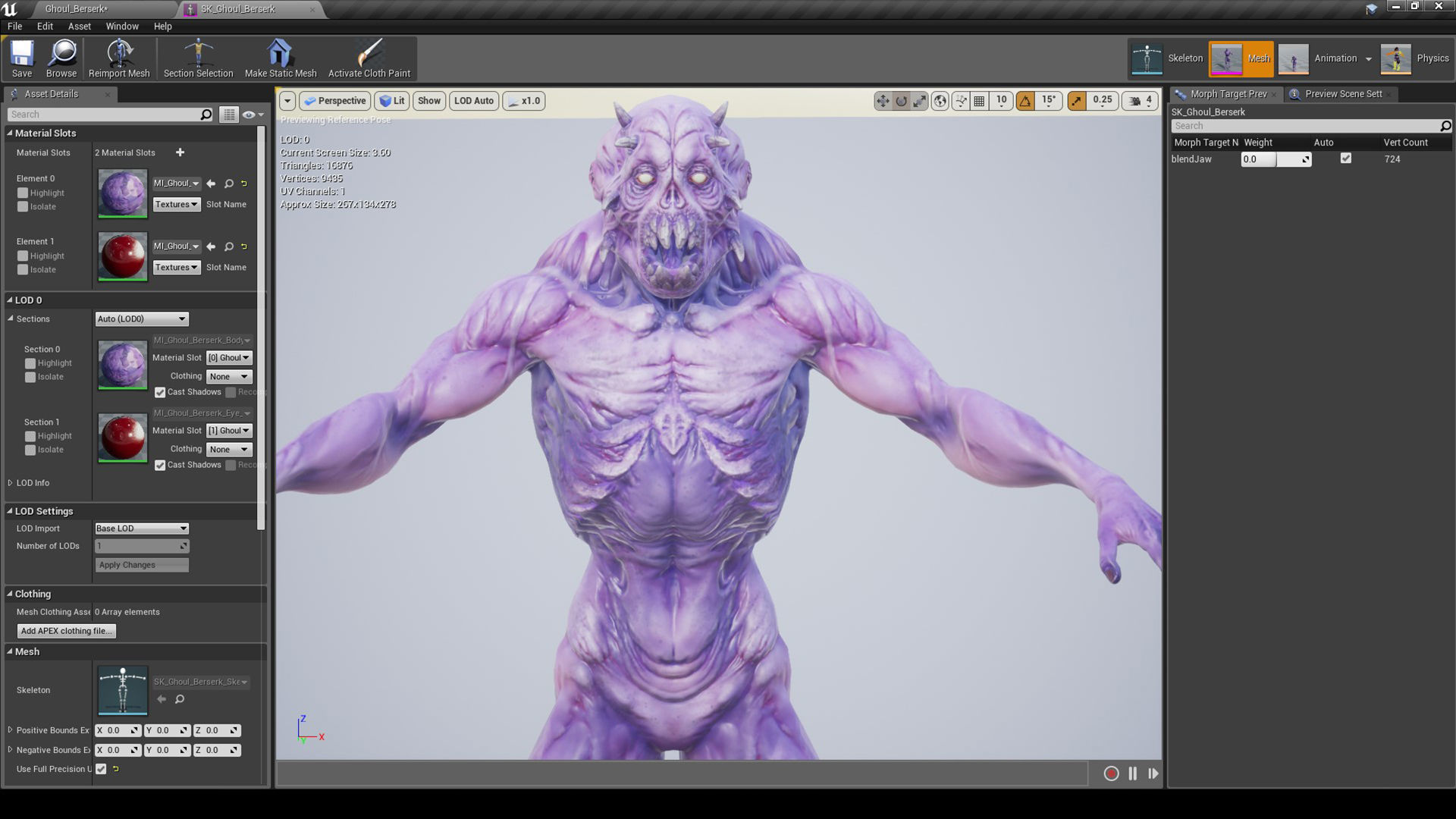Click the Make Static Mesh icon
The width and height of the screenshot is (1456, 819).
point(280,59)
